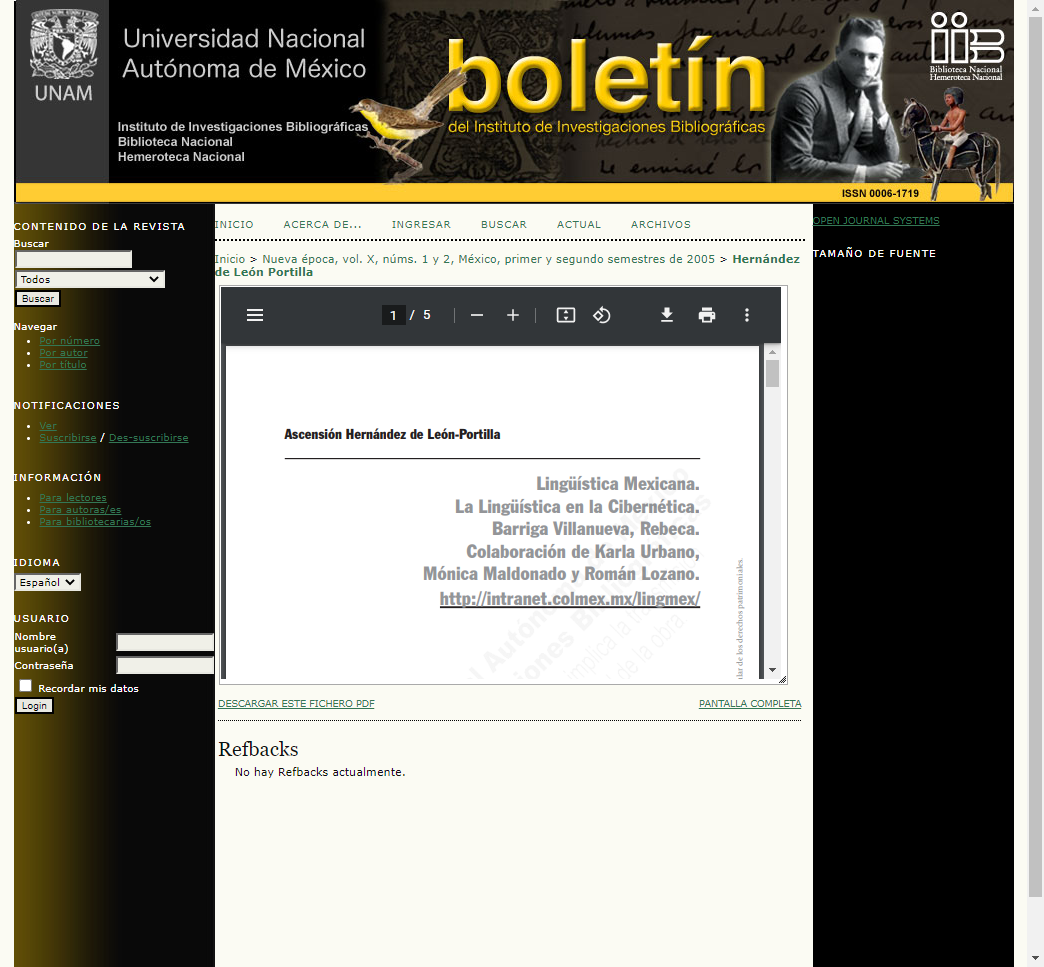This screenshot has height=967, width=1044.
Task: Zoom out the PDF with minus icon
Action: coord(477,315)
